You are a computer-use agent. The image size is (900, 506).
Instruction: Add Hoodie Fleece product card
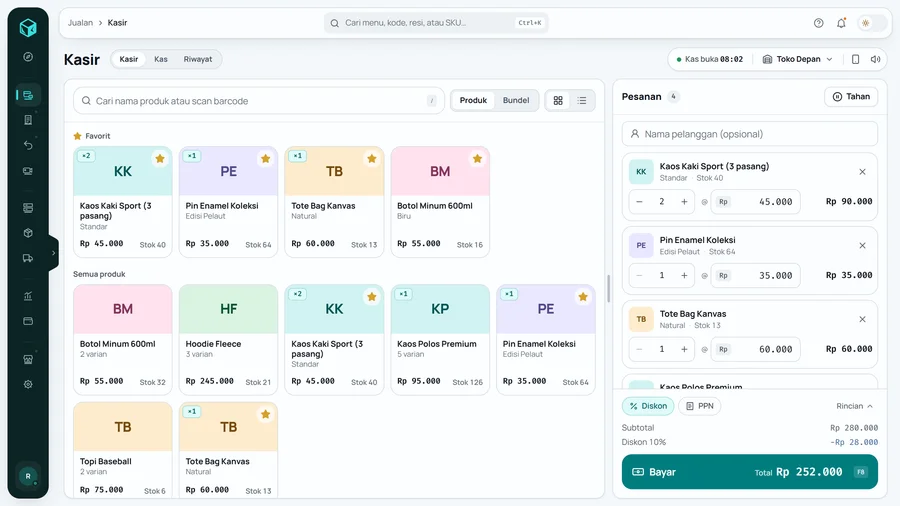[228, 340]
